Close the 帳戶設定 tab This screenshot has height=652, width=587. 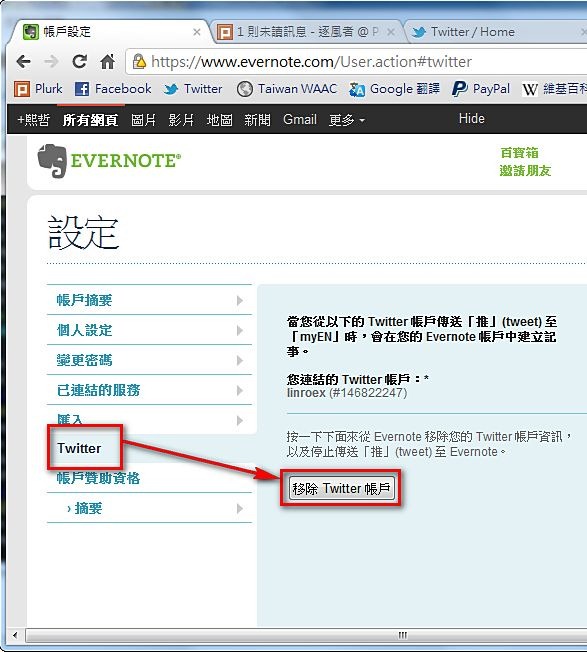(197, 32)
